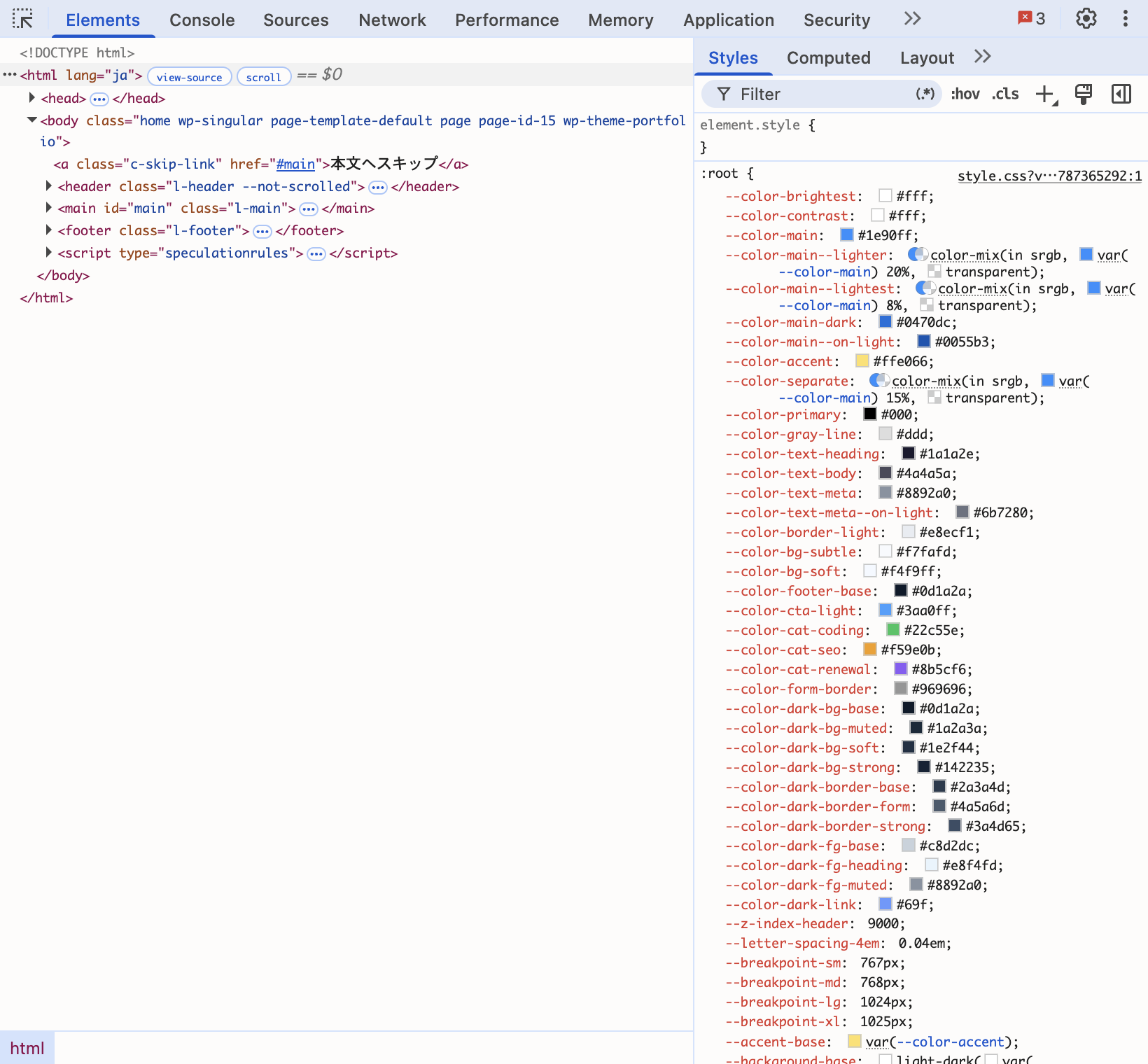Expand the footer l-footer node
The height and width of the screenshot is (1064, 1148).
tap(48, 230)
